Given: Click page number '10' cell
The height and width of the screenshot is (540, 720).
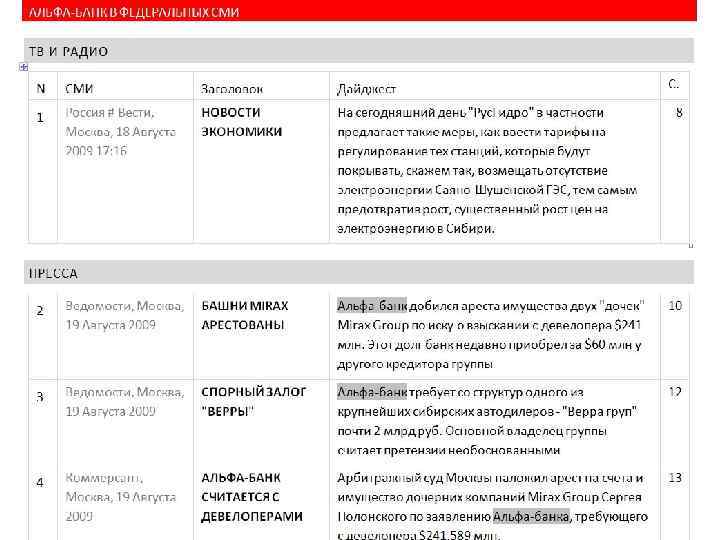Looking at the screenshot, I should point(675,306).
